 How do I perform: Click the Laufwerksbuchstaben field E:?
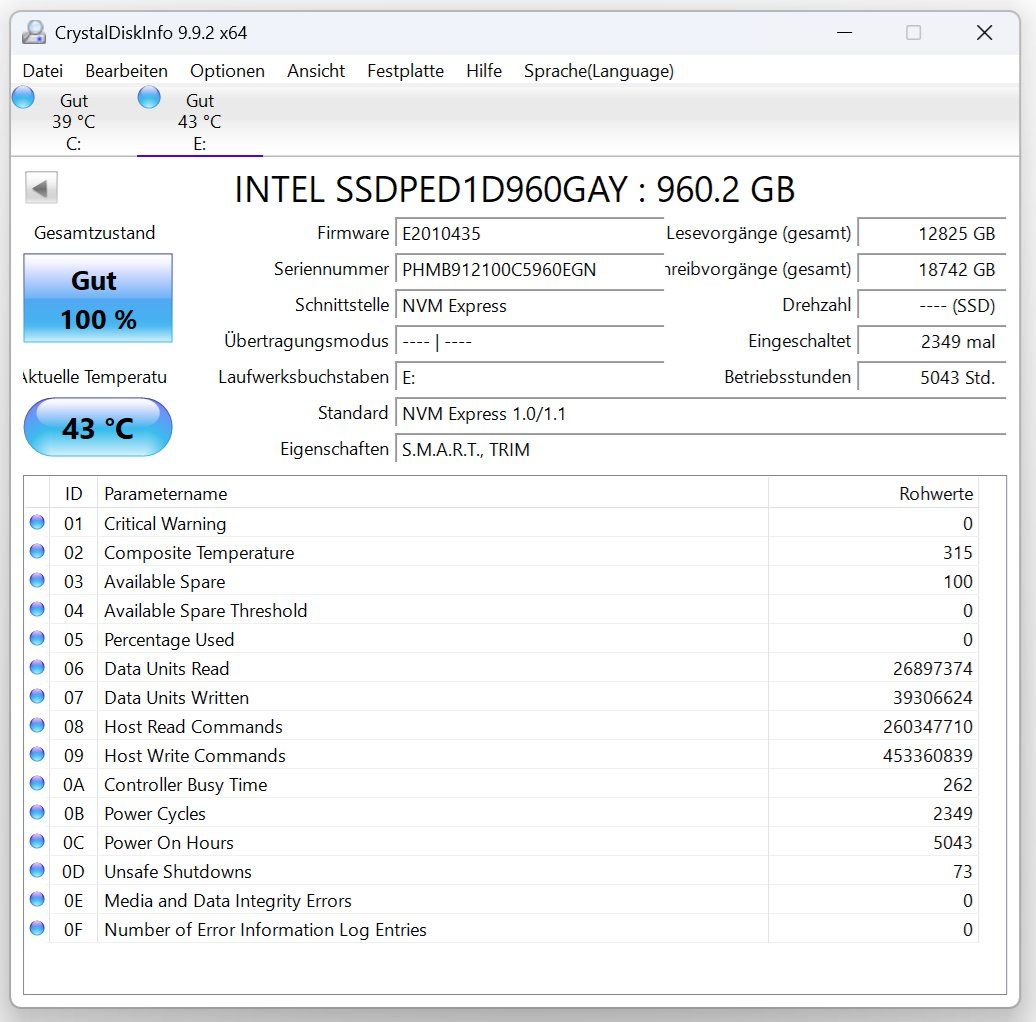[530, 377]
